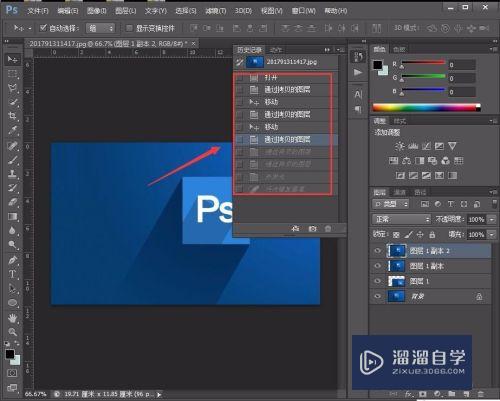Screen dimensions: 500x401
Task: Open Layers panel flyout menu
Action: pyautogui.click(x=493, y=192)
